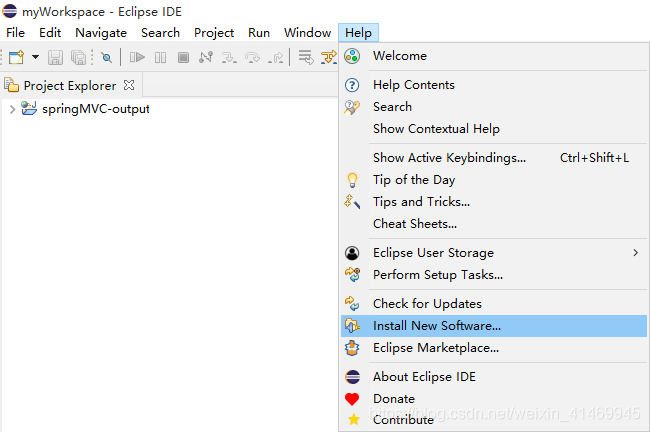Expand the springMVC-output project
Screen dimensions: 650x432
(x=12, y=109)
